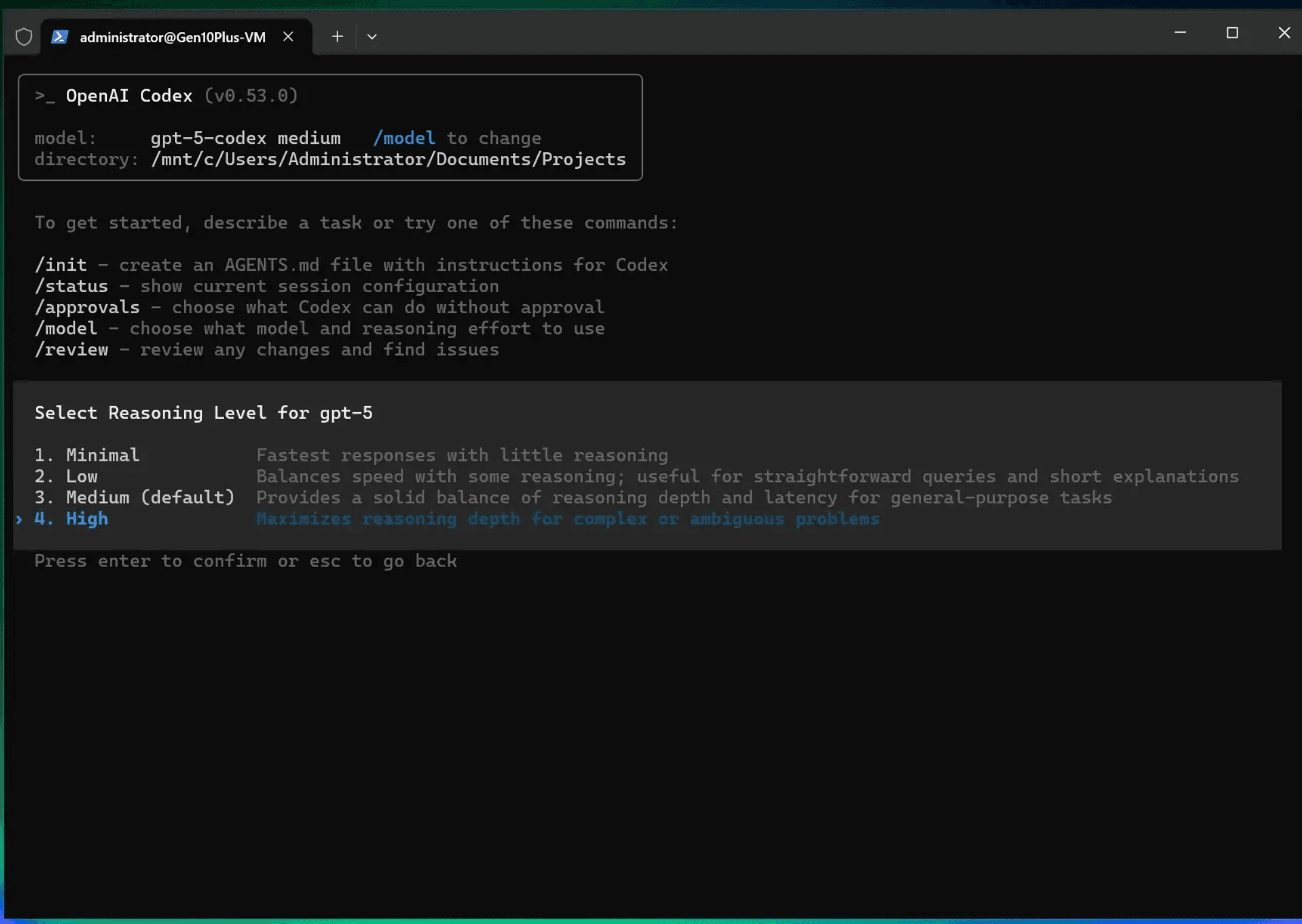Click the PowerShell icon on the tab
The image size is (1302, 924).
(x=59, y=37)
